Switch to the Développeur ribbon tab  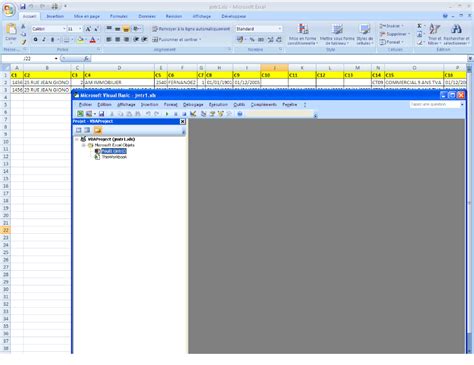pos(233,16)
